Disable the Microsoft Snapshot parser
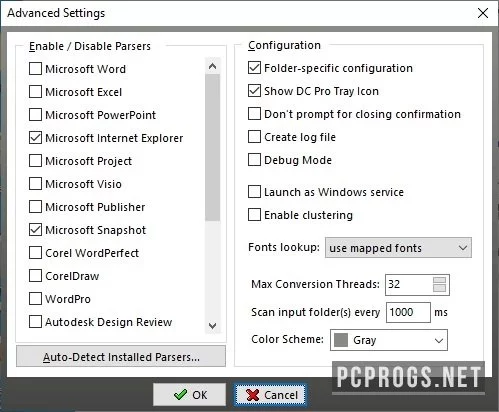499x412 pixels. [35, 230]
